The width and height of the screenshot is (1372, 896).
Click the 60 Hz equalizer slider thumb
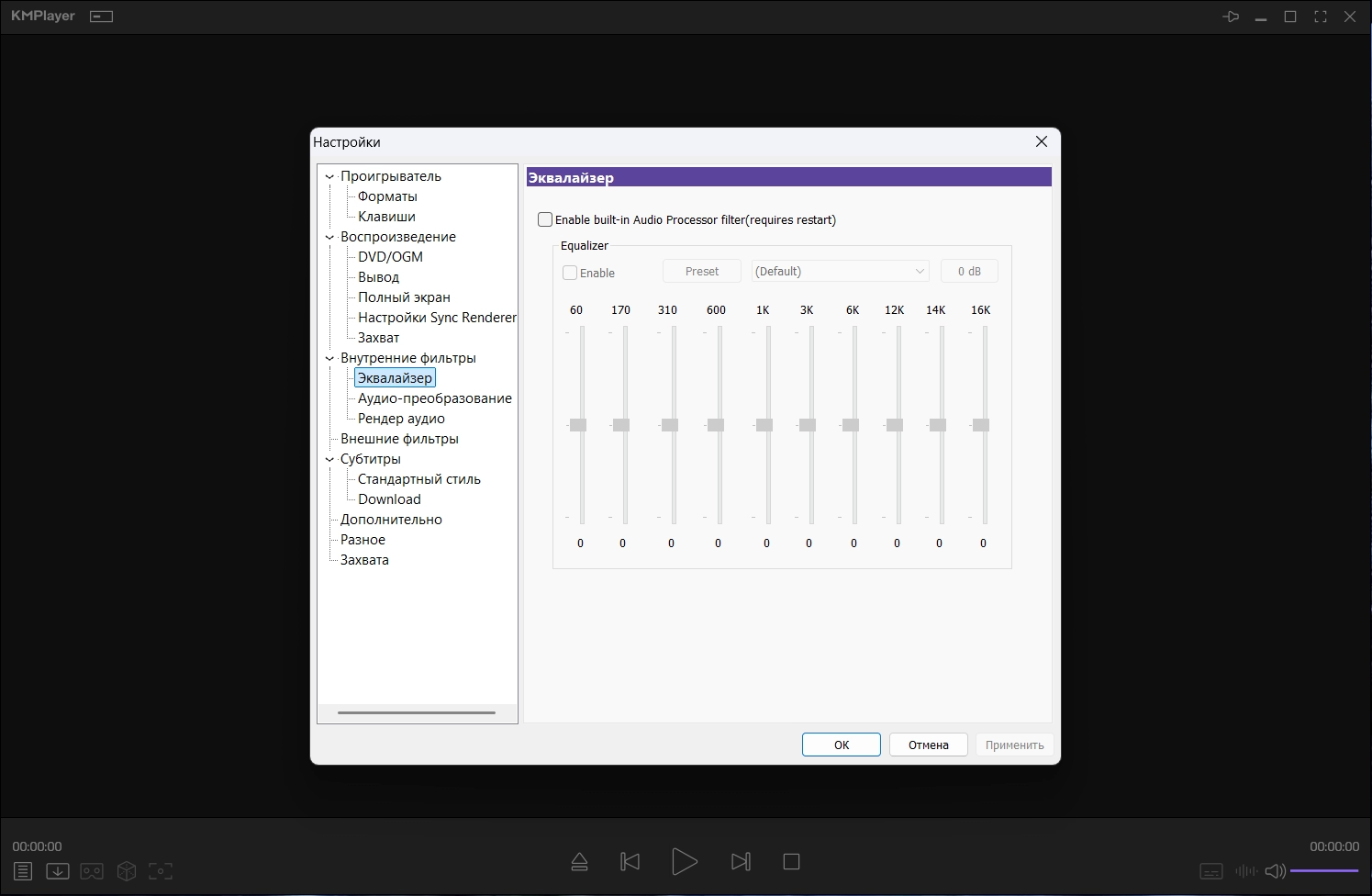(x=578, y=425)
